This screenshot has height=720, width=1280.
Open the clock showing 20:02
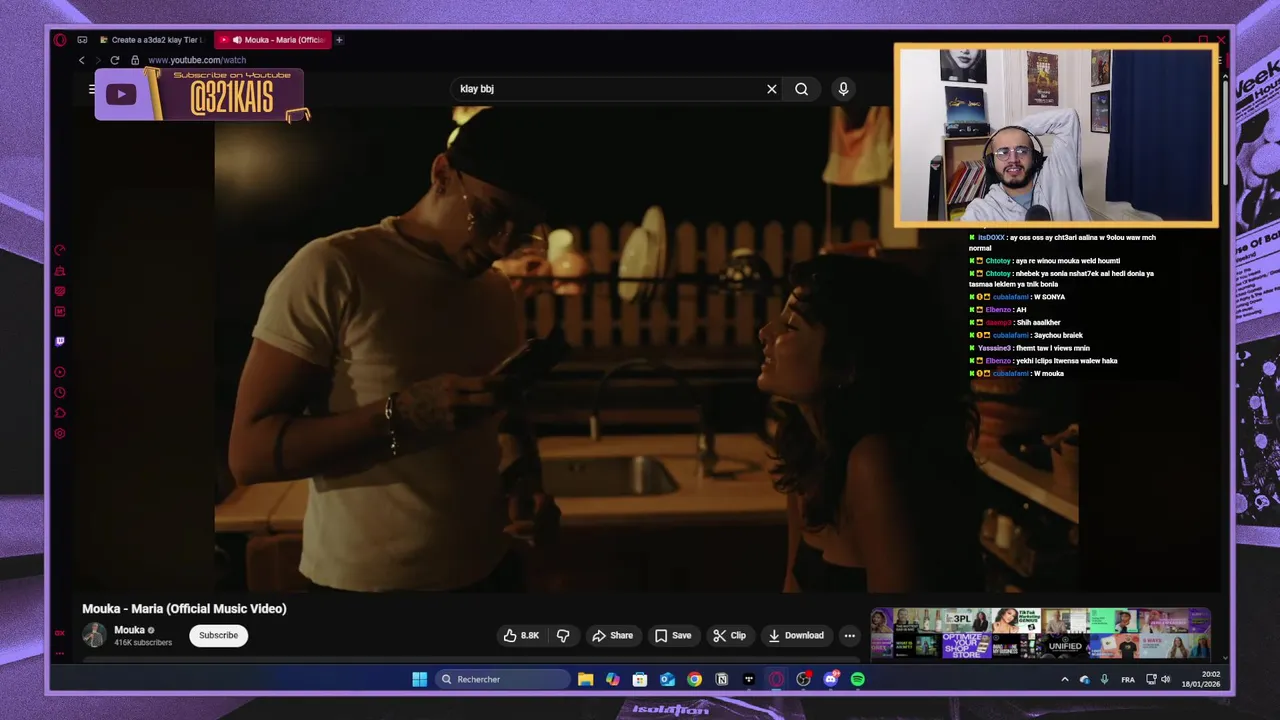(1200, 679)
